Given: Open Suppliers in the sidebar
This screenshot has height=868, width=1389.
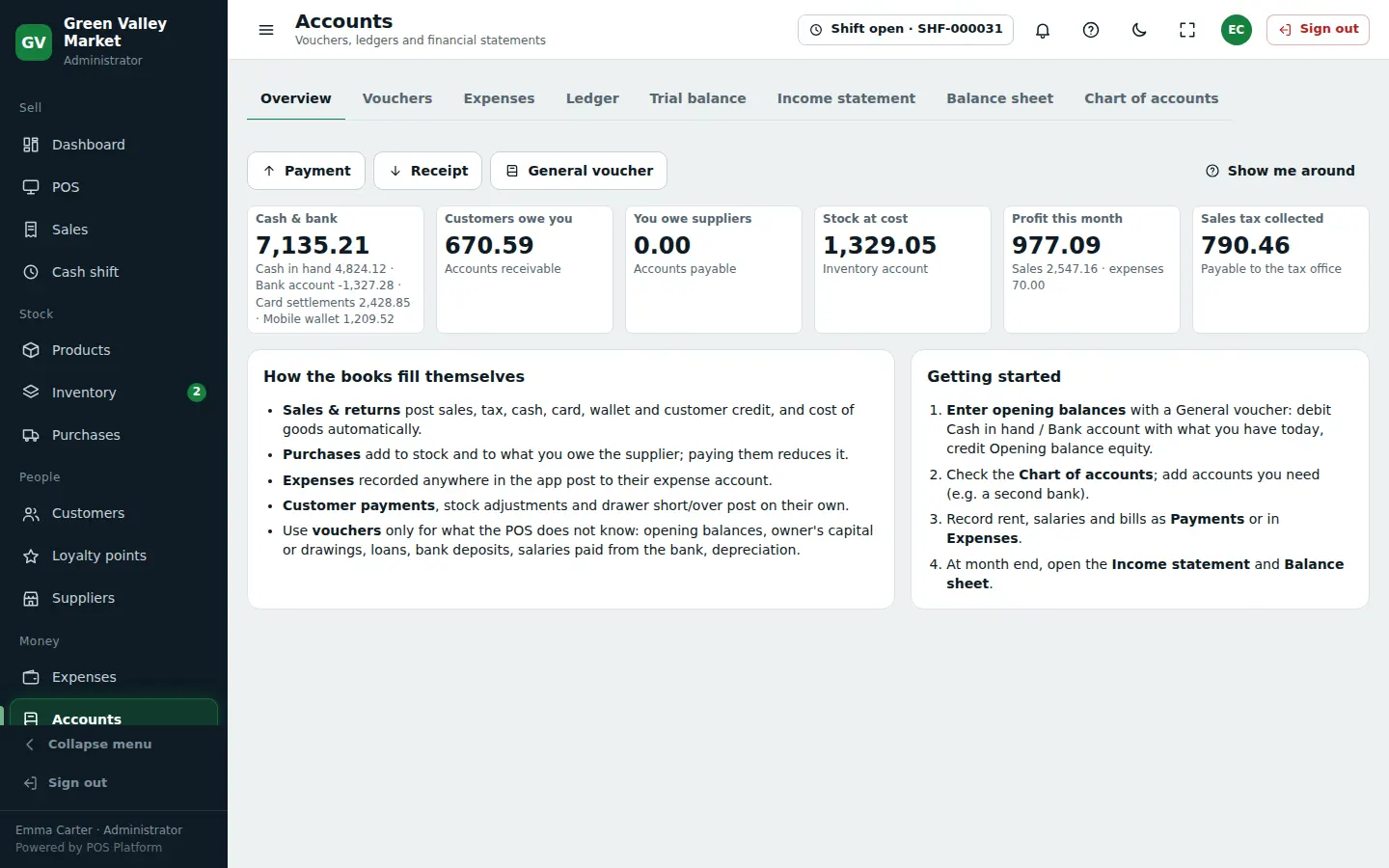Looking at the screenshot, I should pos(114,598).
